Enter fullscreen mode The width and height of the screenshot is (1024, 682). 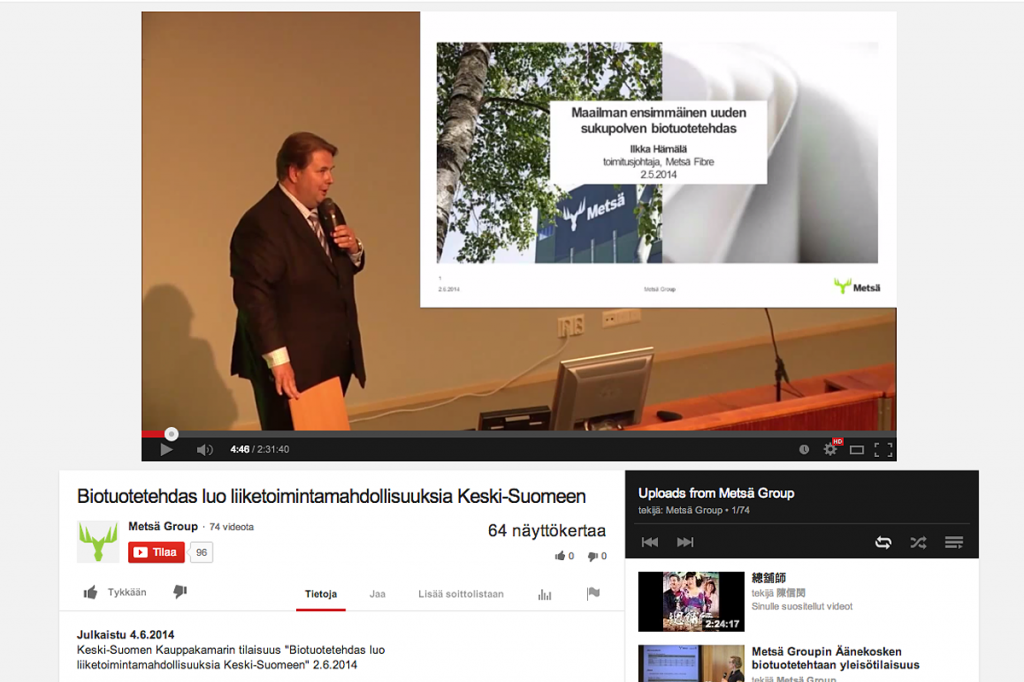click(884, 449)
